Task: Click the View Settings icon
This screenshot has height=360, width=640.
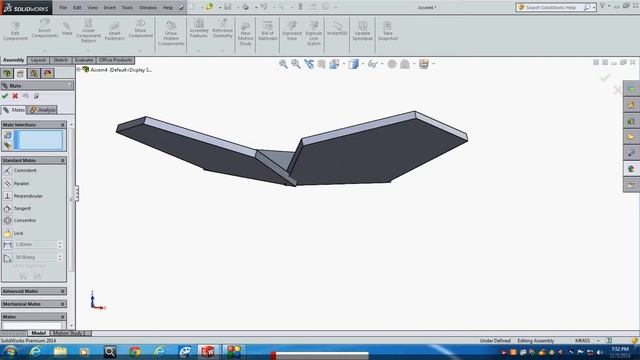Action: [x=424, y=64]
